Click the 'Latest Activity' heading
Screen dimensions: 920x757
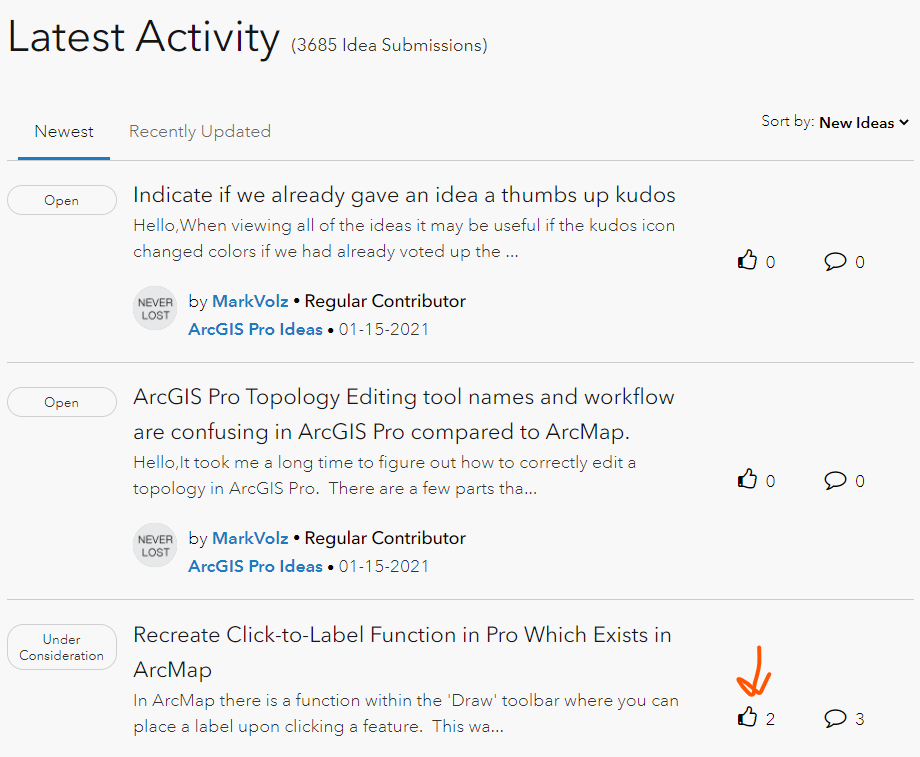144,37
